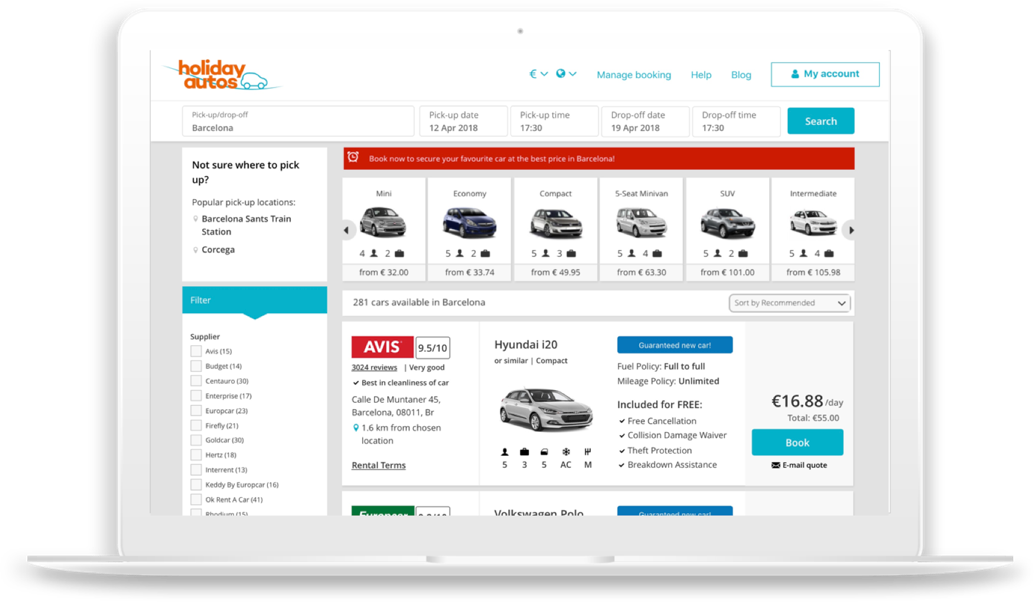
Task: Open Manage booking page
Action: tap(634, 75)
